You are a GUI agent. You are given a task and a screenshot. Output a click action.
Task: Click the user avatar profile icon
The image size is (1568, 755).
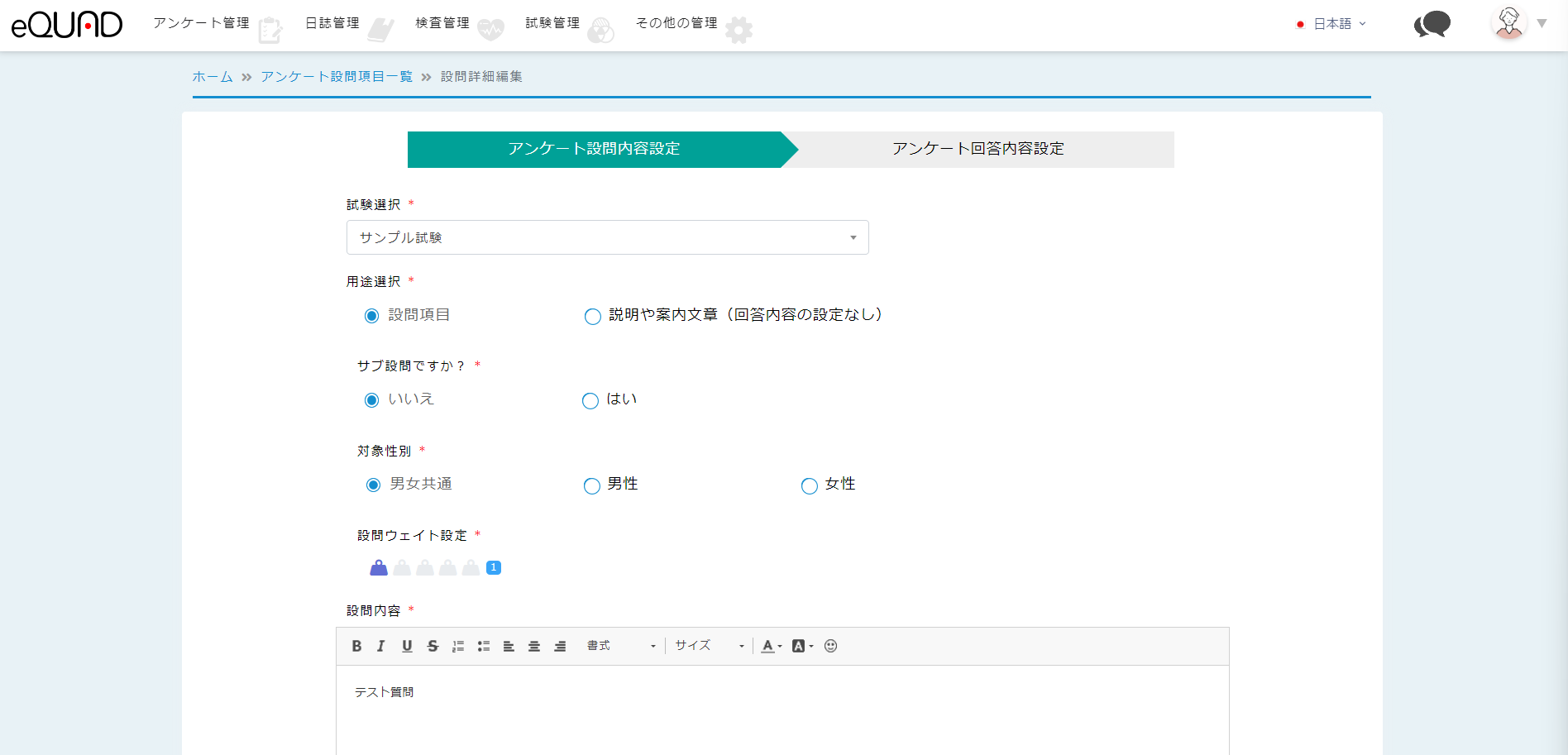pos(1509,23)
